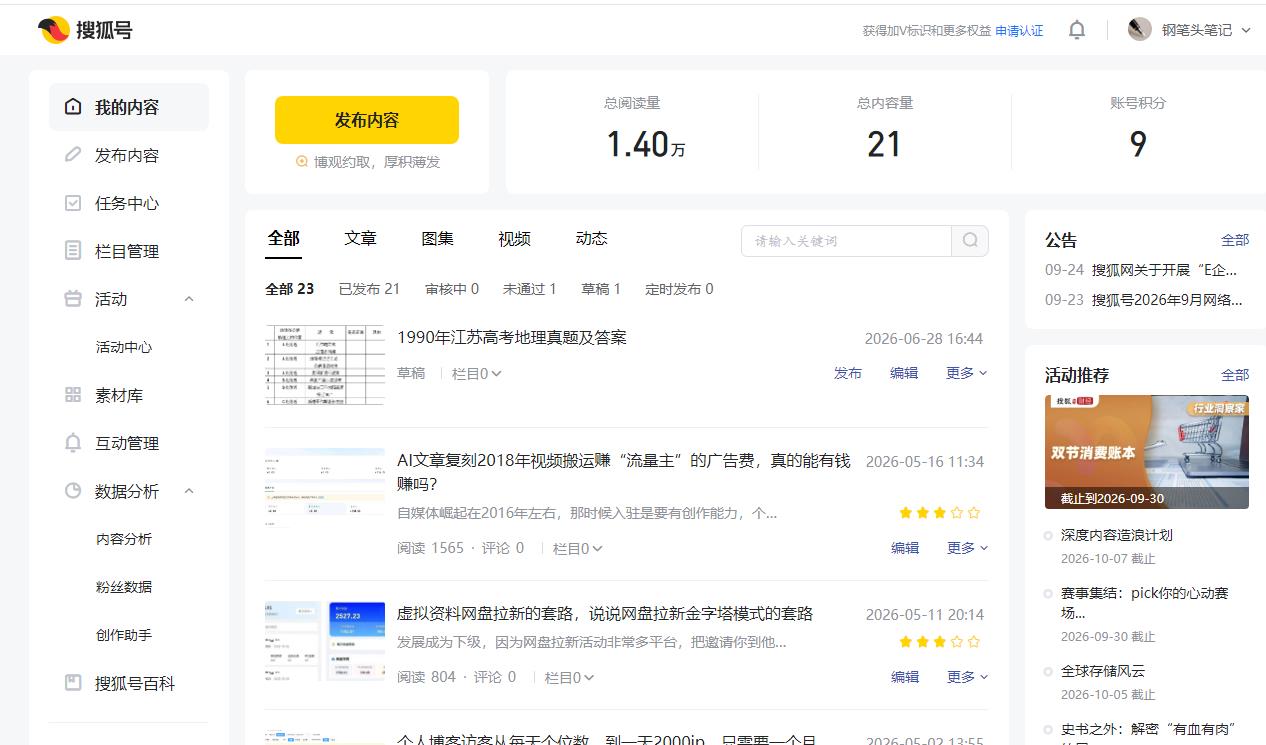Open 更多 menu for 1990年江苏高考 article

coord(967,373)
